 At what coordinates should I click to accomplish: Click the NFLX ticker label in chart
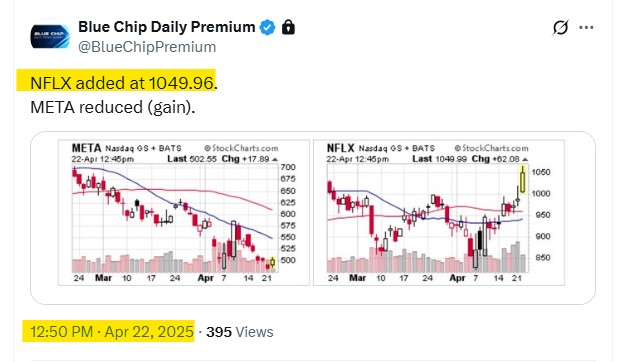341,148
